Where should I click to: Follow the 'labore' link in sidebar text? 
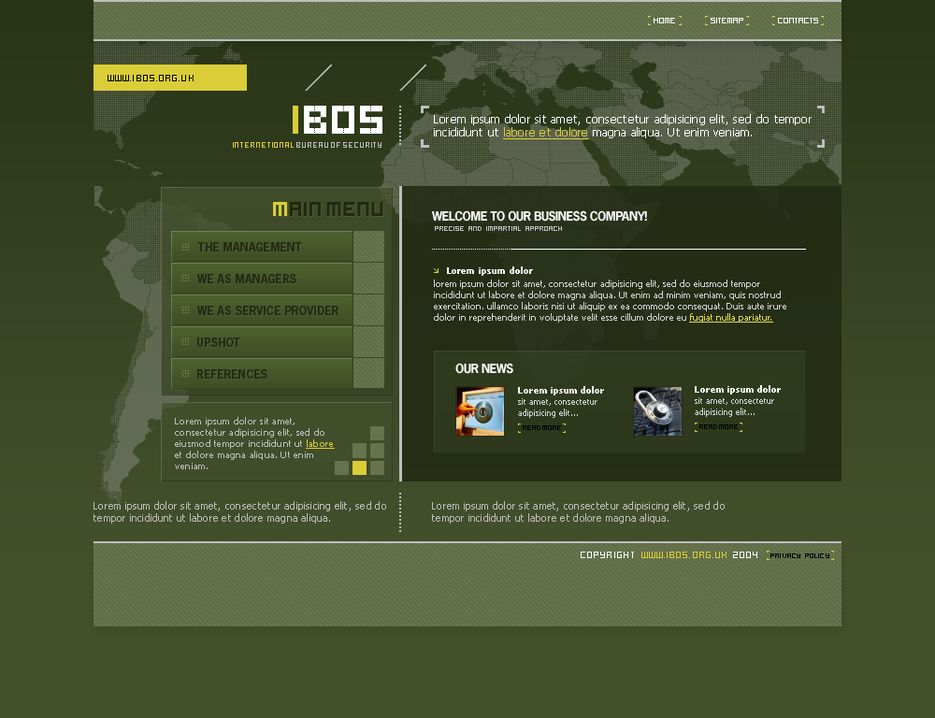320,444
